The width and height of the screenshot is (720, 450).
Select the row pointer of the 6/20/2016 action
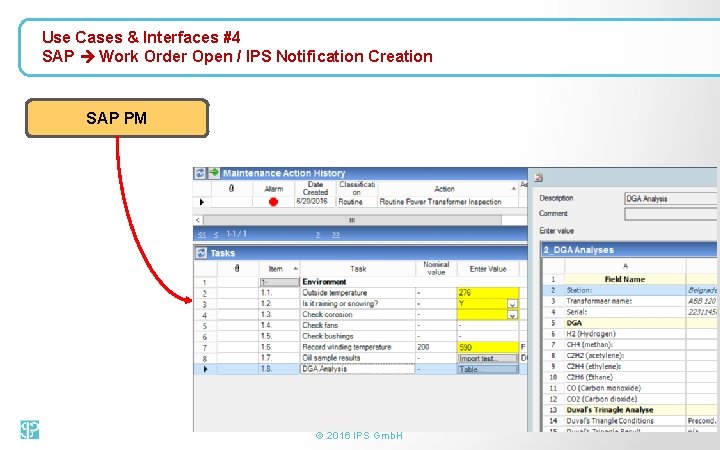[x=202, y=202]
